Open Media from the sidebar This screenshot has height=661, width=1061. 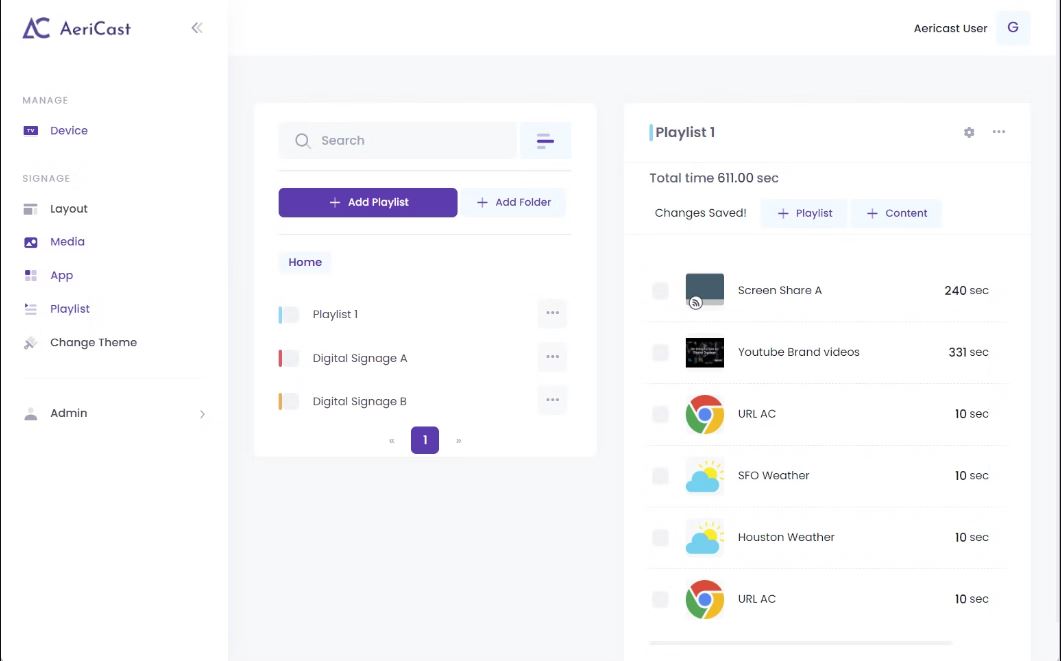click(67, 242)
